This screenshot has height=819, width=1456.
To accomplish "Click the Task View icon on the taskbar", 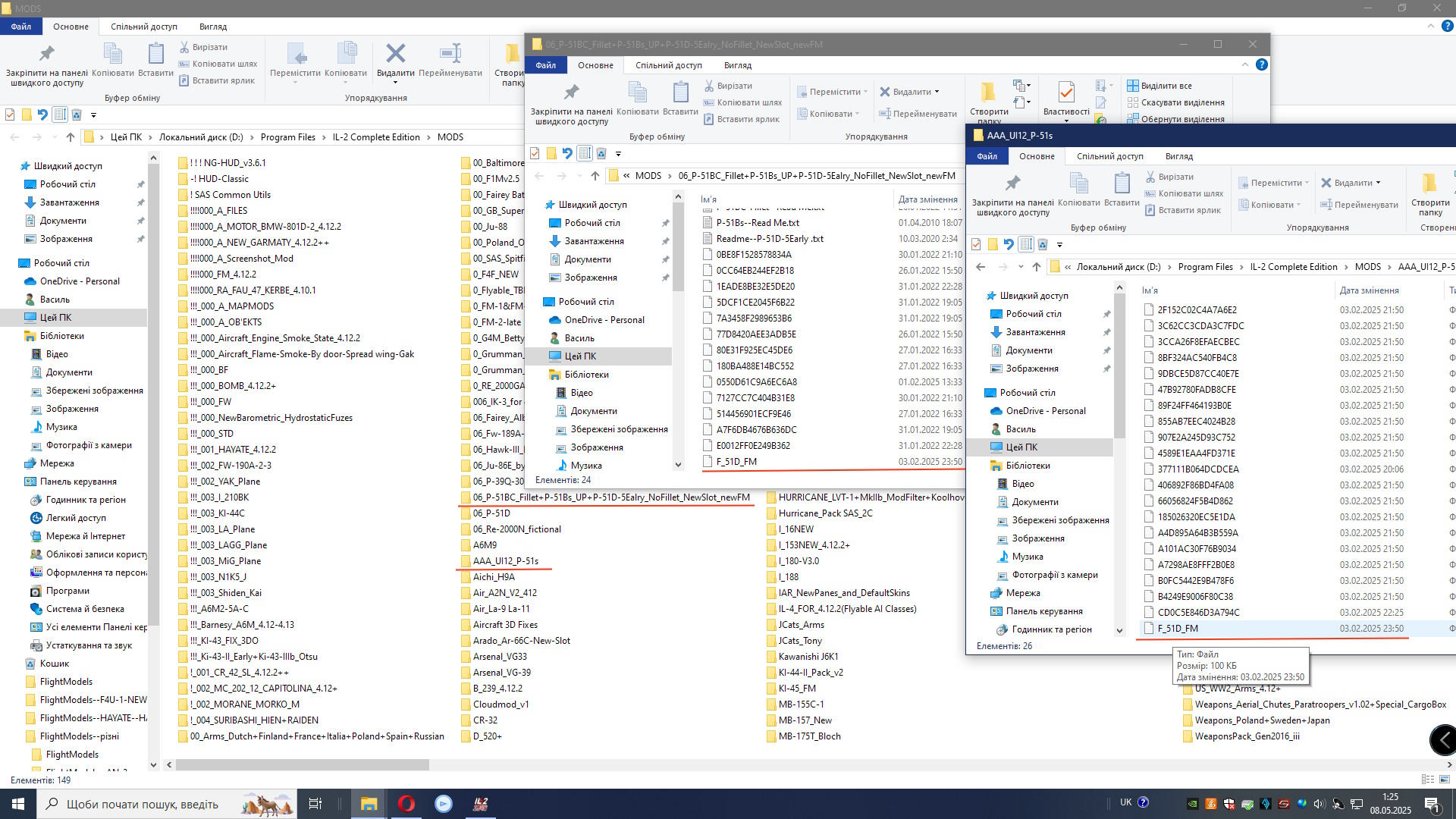I will point(315,804).
